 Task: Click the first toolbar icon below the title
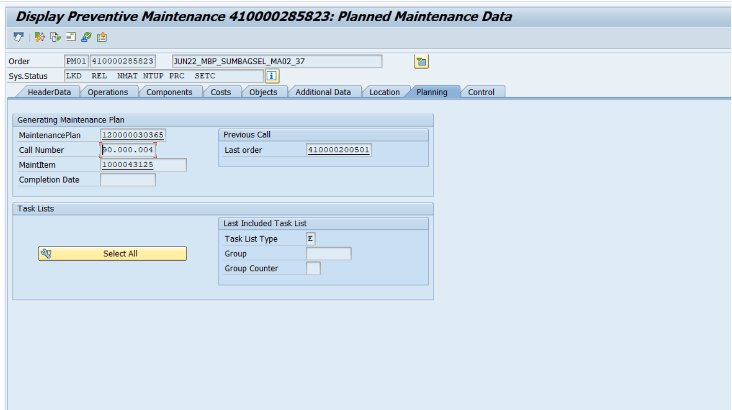click(x=19, y=37)
